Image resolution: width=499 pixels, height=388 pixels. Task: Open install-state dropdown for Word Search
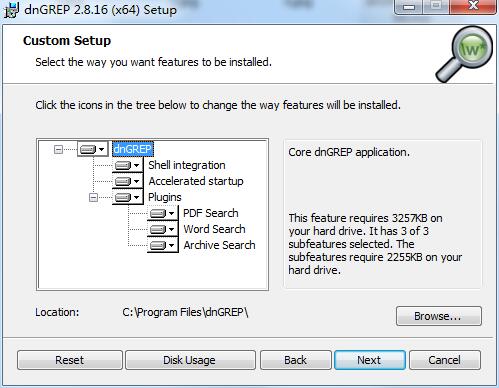click(163, 229)
